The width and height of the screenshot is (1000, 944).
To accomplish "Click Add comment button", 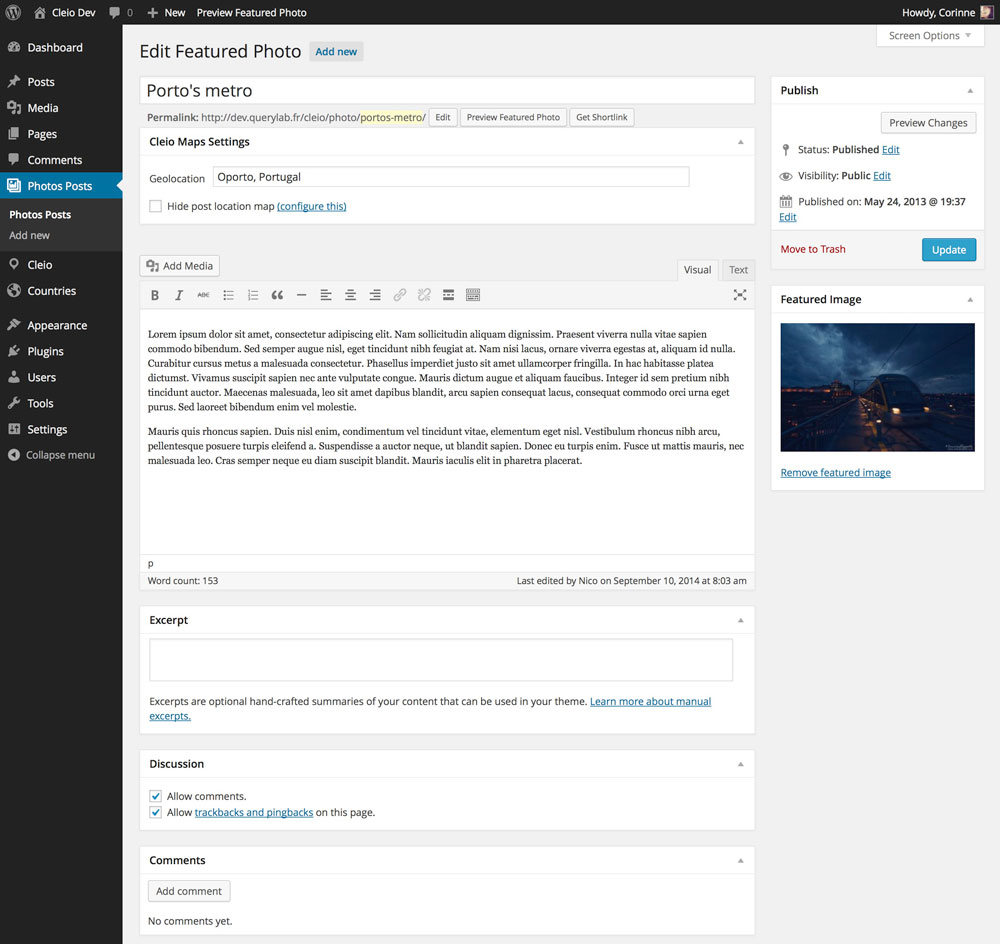I will (x=189, y=891).
